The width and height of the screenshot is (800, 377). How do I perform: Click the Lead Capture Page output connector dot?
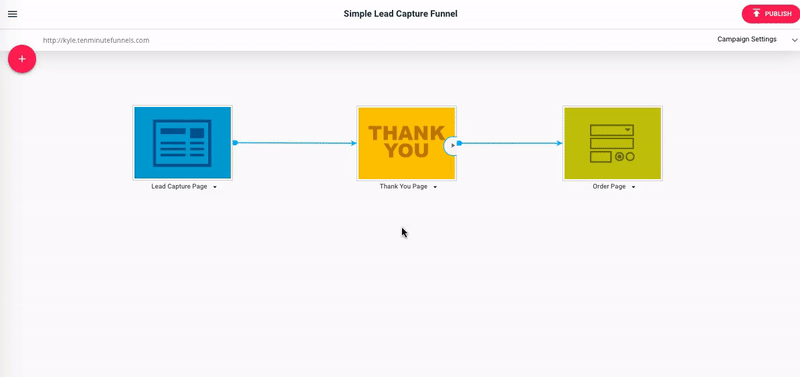235,143
